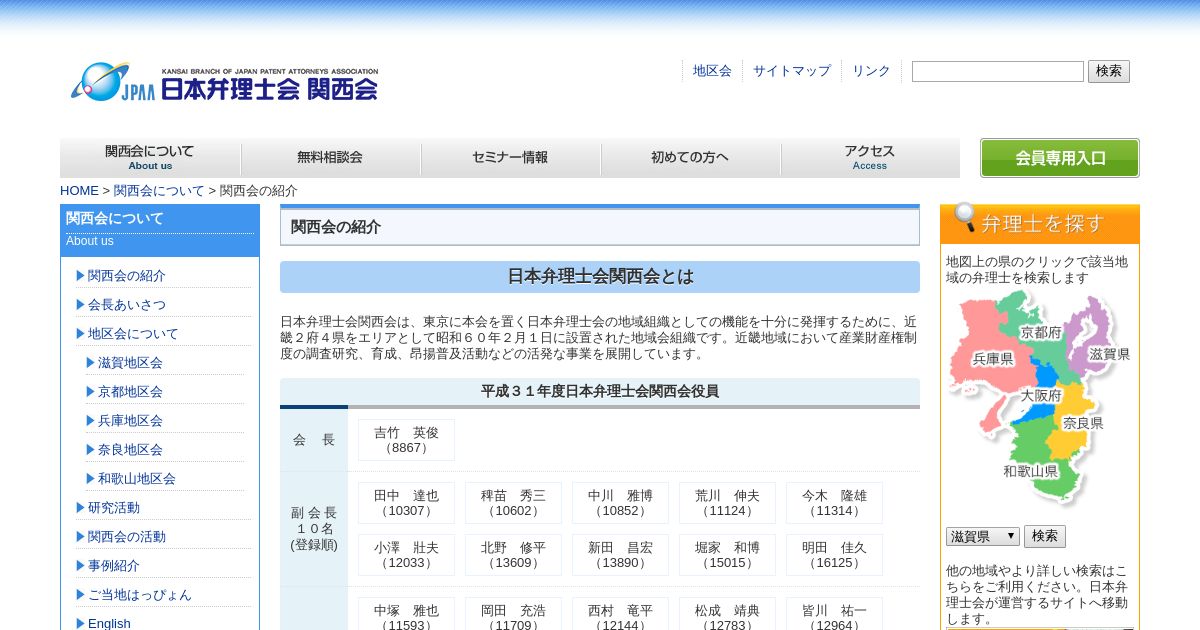This screenshot has width=1200, height=630.
Task: Open the 初めての方へ menu
Action: coord(690,158)
